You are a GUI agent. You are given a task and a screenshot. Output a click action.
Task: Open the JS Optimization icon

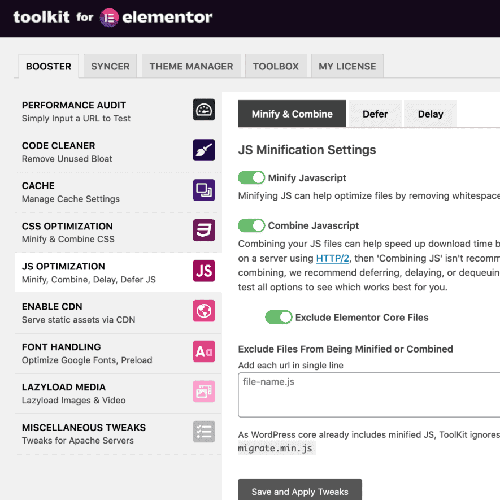(204, 271)
